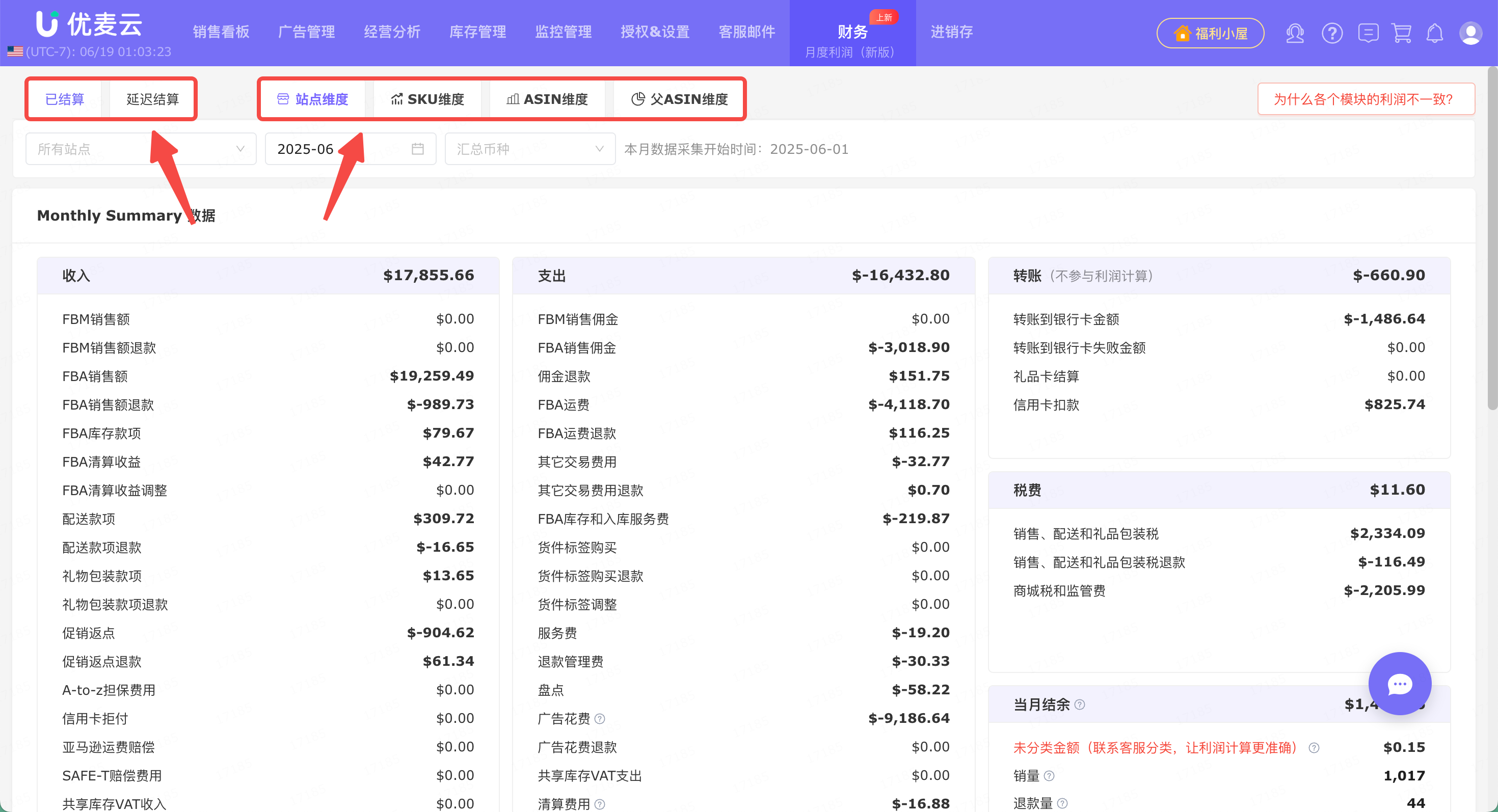
Task: Click the 优麦云 logo
Action: click(89, 24)
